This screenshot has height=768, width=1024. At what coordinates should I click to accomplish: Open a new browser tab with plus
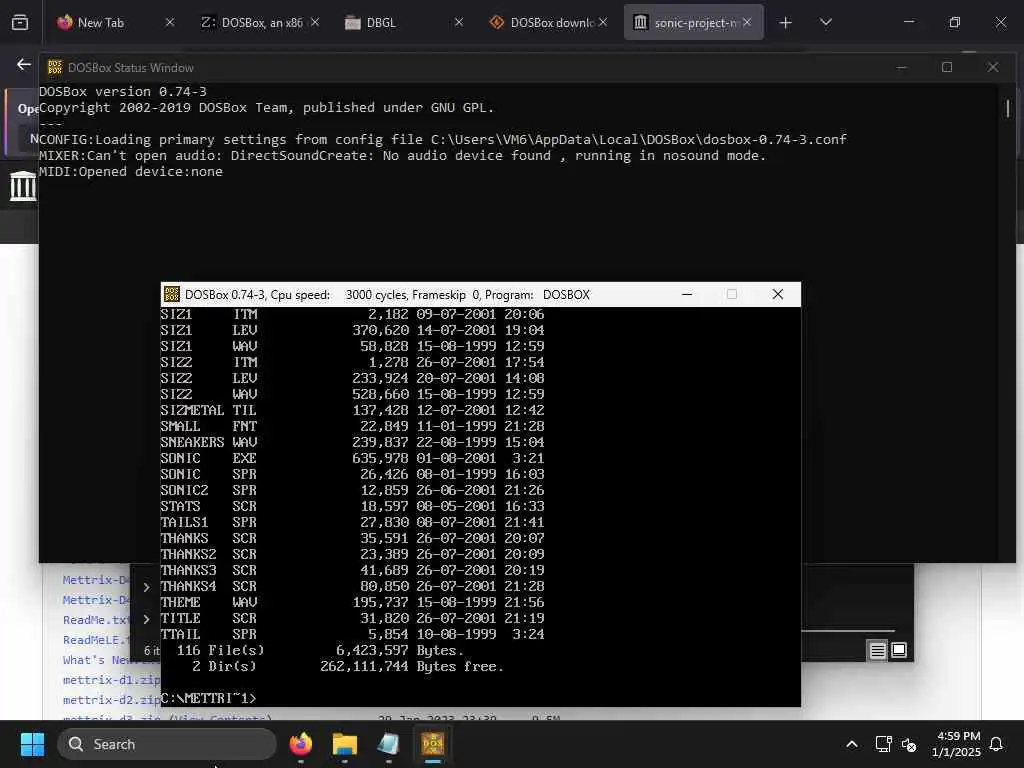tap(786, 23)
